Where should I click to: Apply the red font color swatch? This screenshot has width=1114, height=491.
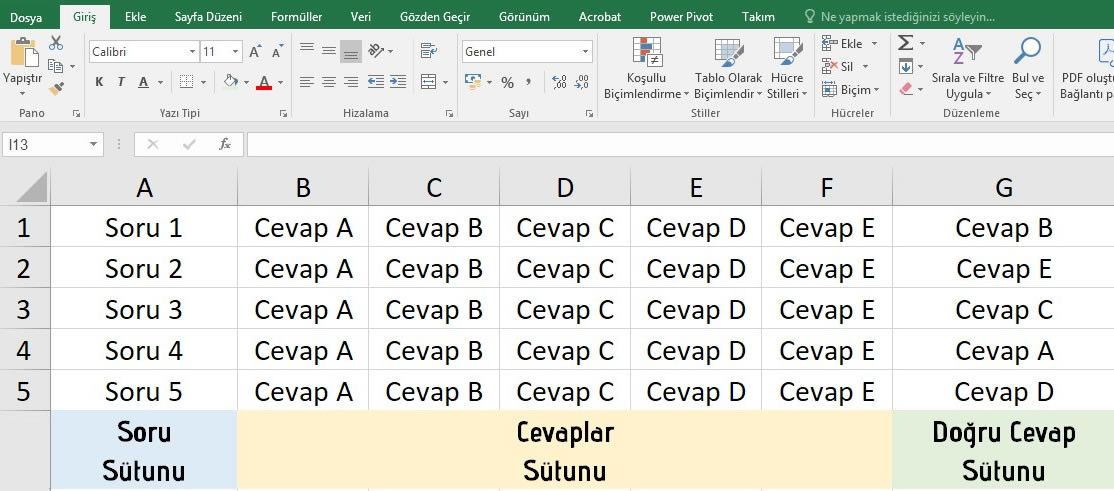264,82
